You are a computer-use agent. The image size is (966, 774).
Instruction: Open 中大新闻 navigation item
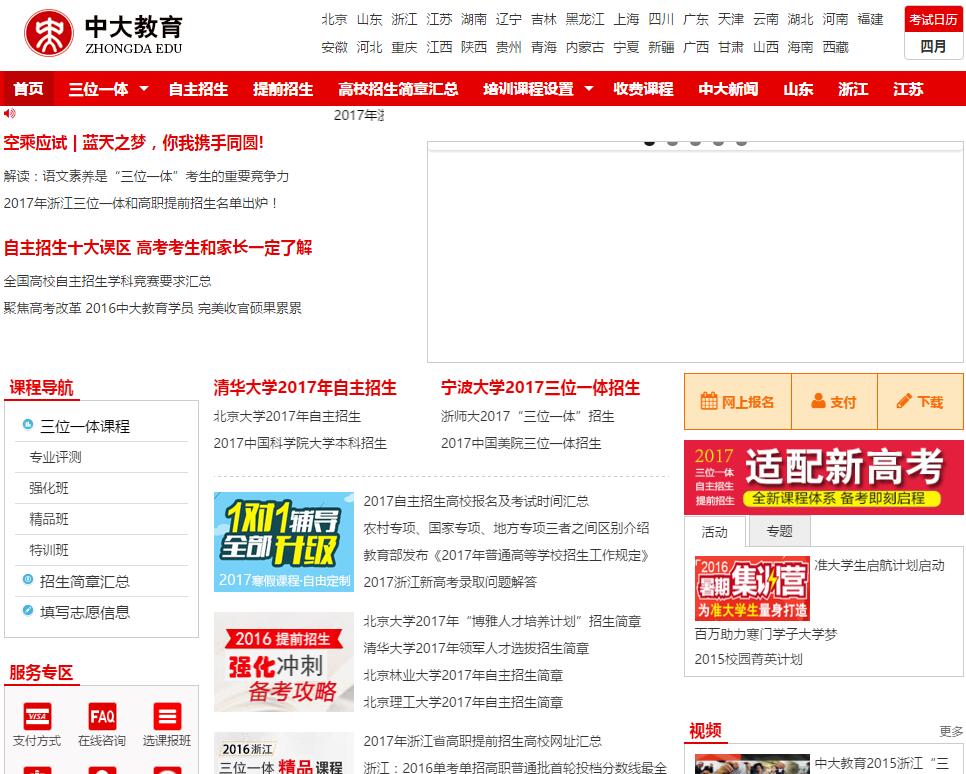coord(728,89)
